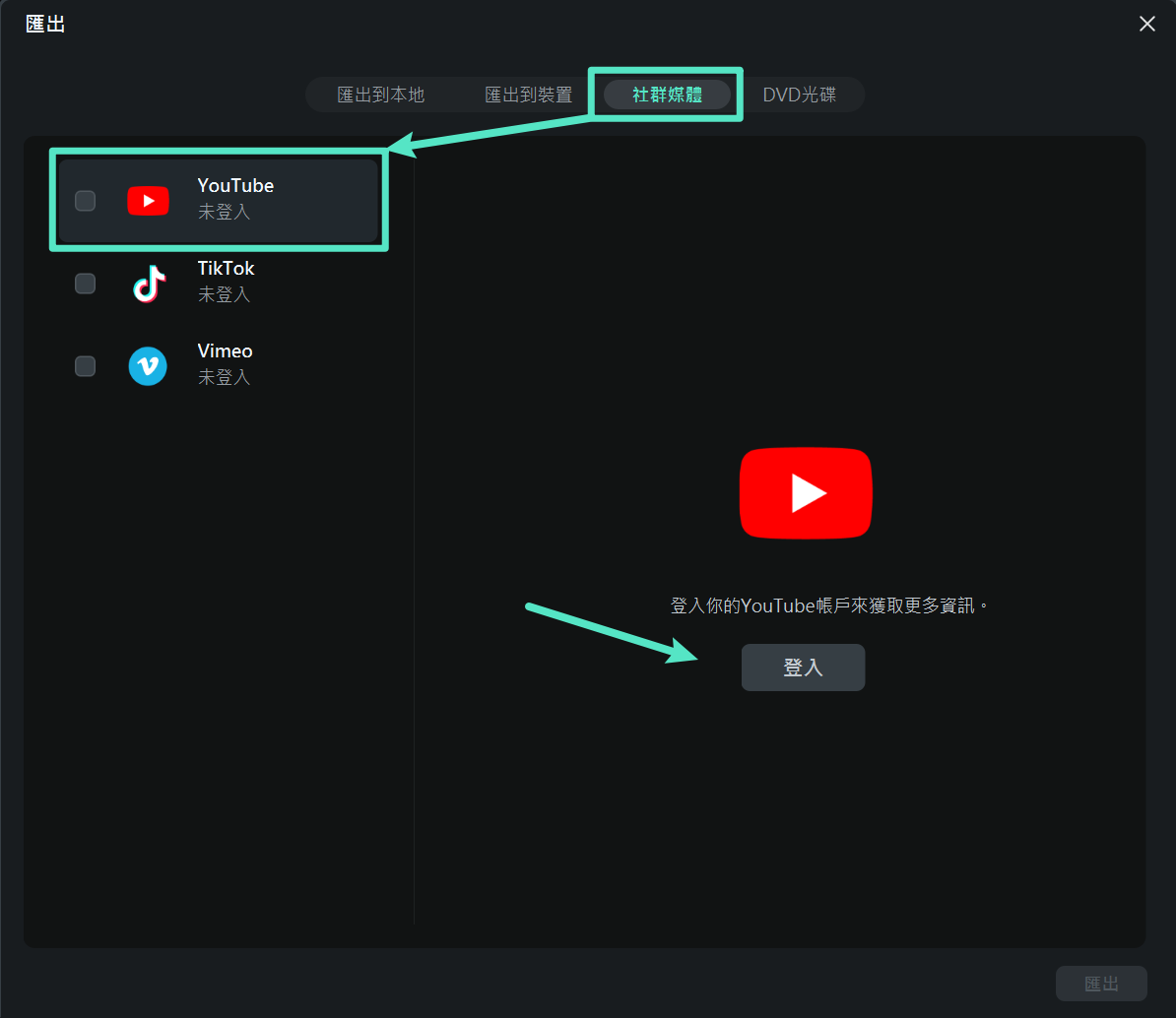This screenshot has height=1018, width=1176.
Task: Click the 匯出 button at the bottom right
Action: [x=1101, y=984]
